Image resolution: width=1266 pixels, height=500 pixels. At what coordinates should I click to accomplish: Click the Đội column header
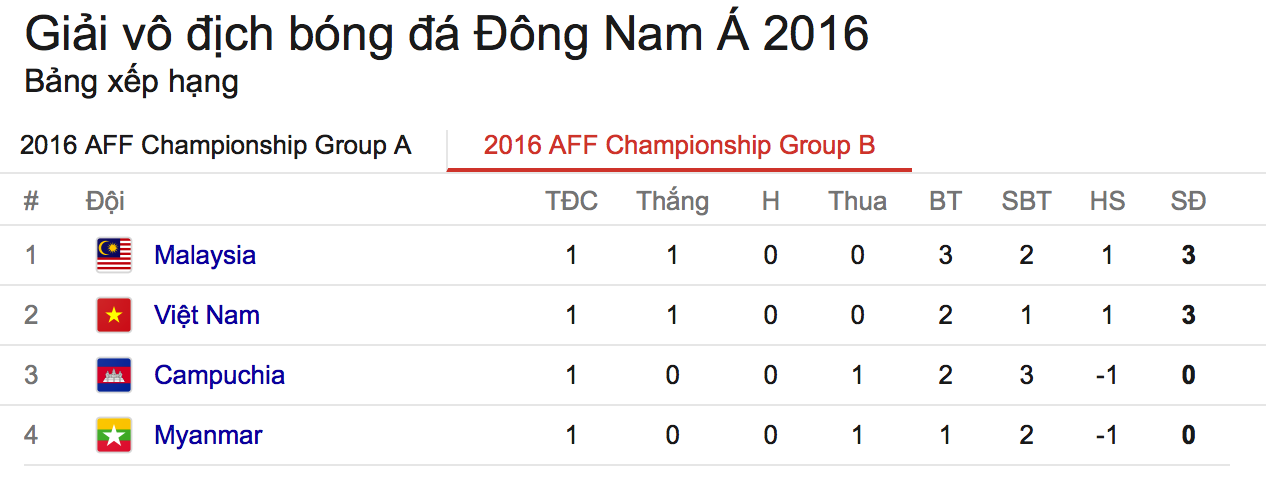pyautogui.click(x=105, y=201)
